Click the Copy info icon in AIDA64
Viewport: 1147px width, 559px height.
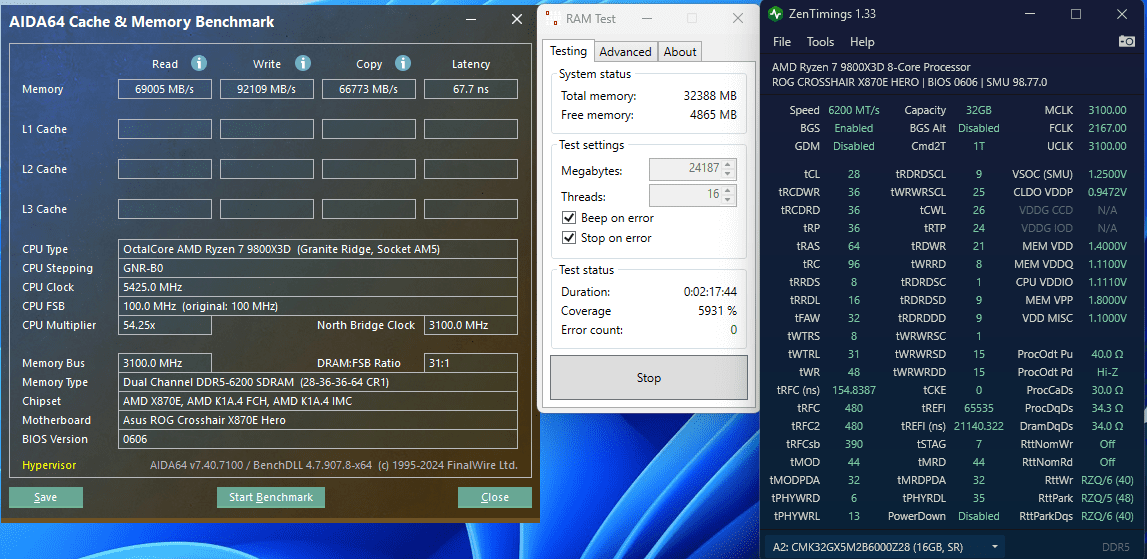pyautogui.click(x=403, y=64)
